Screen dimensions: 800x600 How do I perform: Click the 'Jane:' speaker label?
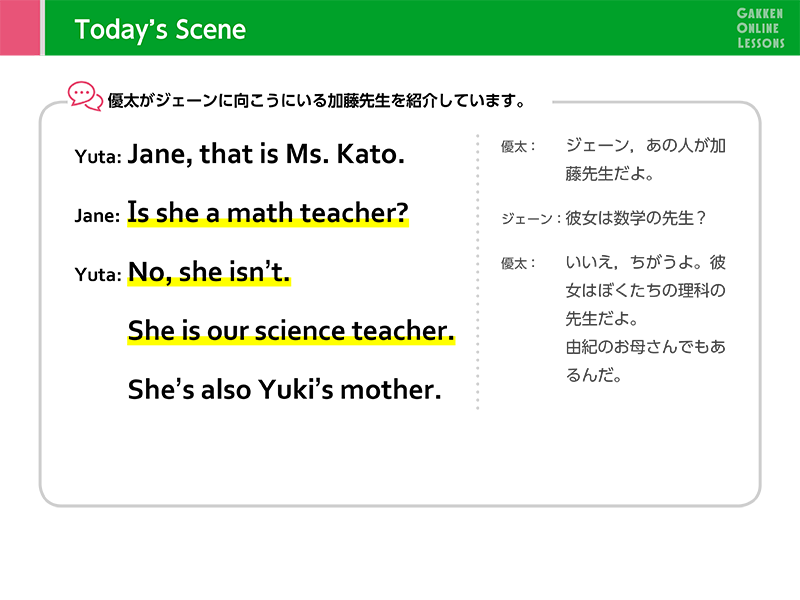(x=97, y=216)
